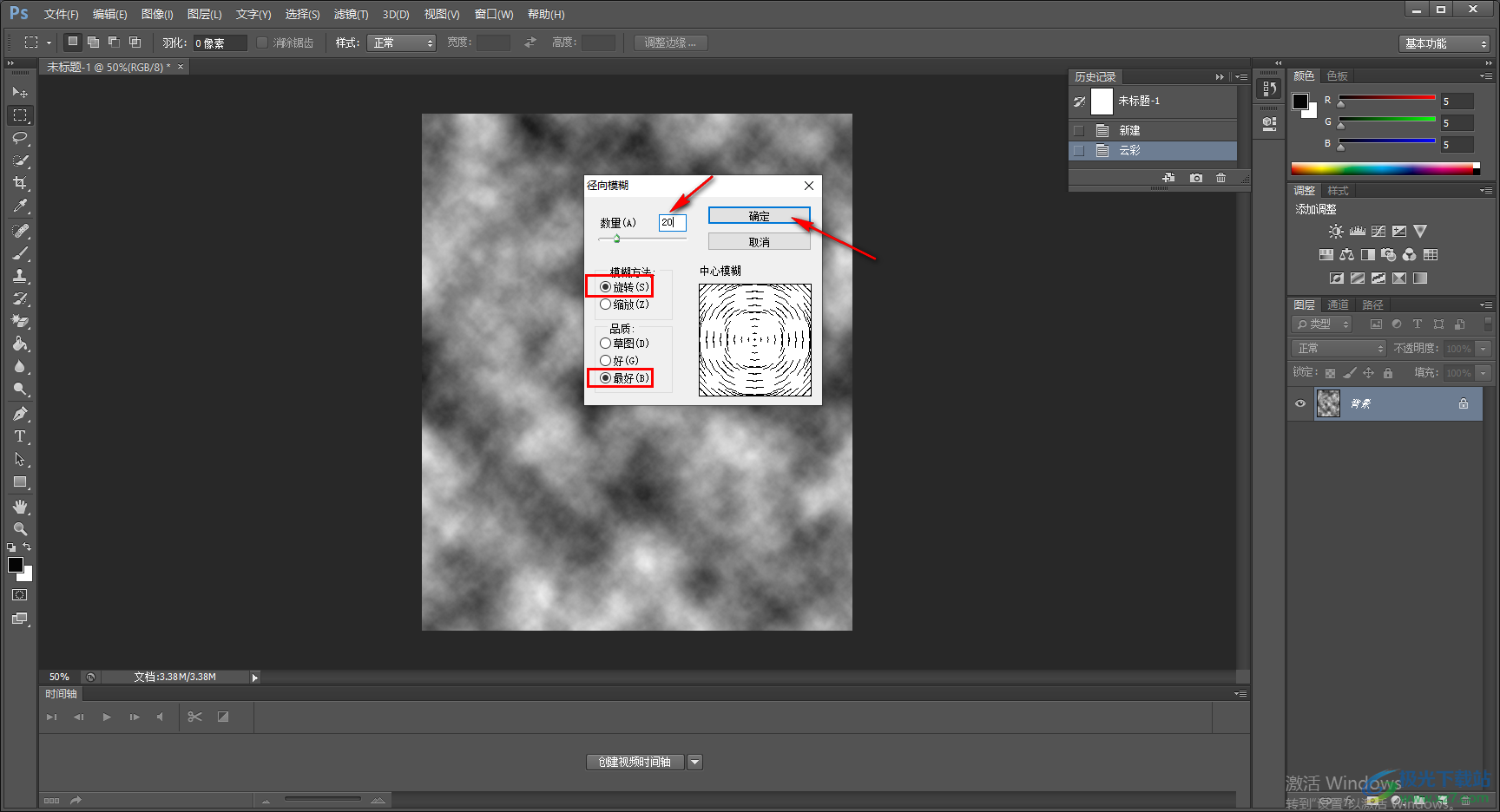Select the Crop tool
The image size is (1500, 812).
(x=20, y=183)
